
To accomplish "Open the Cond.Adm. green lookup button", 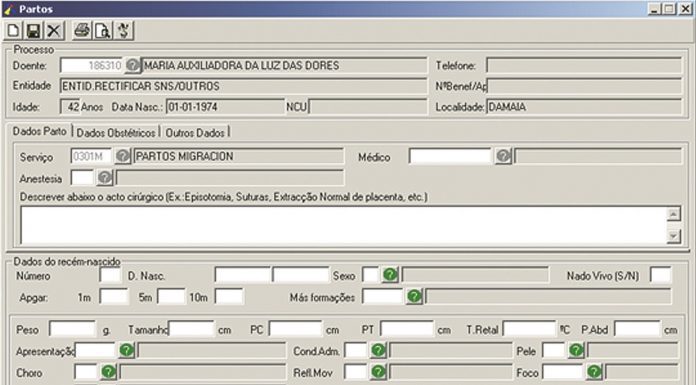I will pos(378,350).
